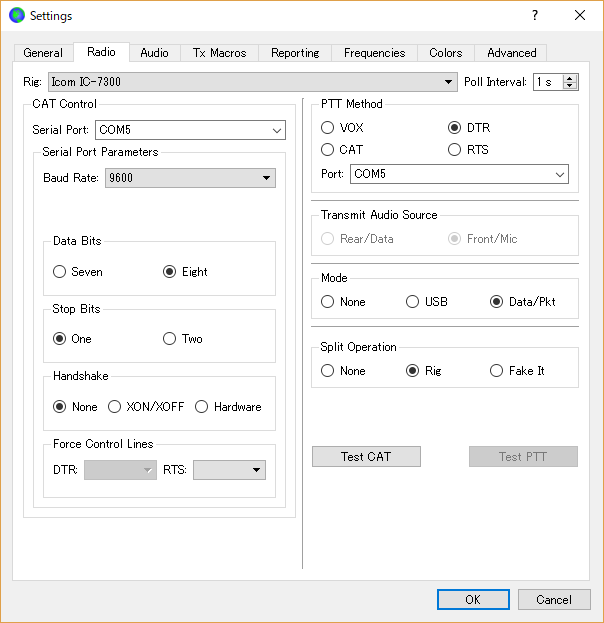Open the Rig dropdown showing Icom IC-7300
604x623 pixels.
253,82
